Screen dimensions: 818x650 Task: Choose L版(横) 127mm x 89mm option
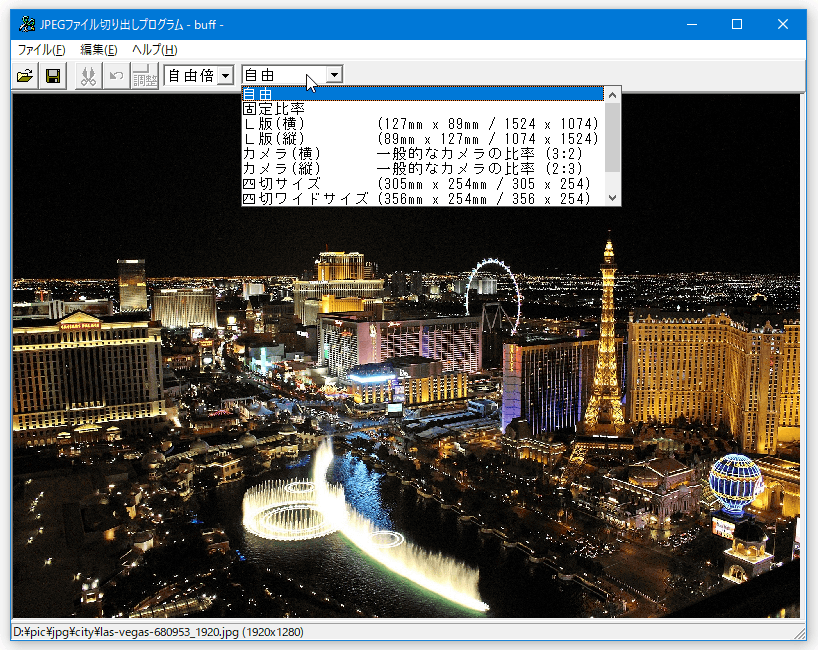pyautogui.click(x=423, y=124)
